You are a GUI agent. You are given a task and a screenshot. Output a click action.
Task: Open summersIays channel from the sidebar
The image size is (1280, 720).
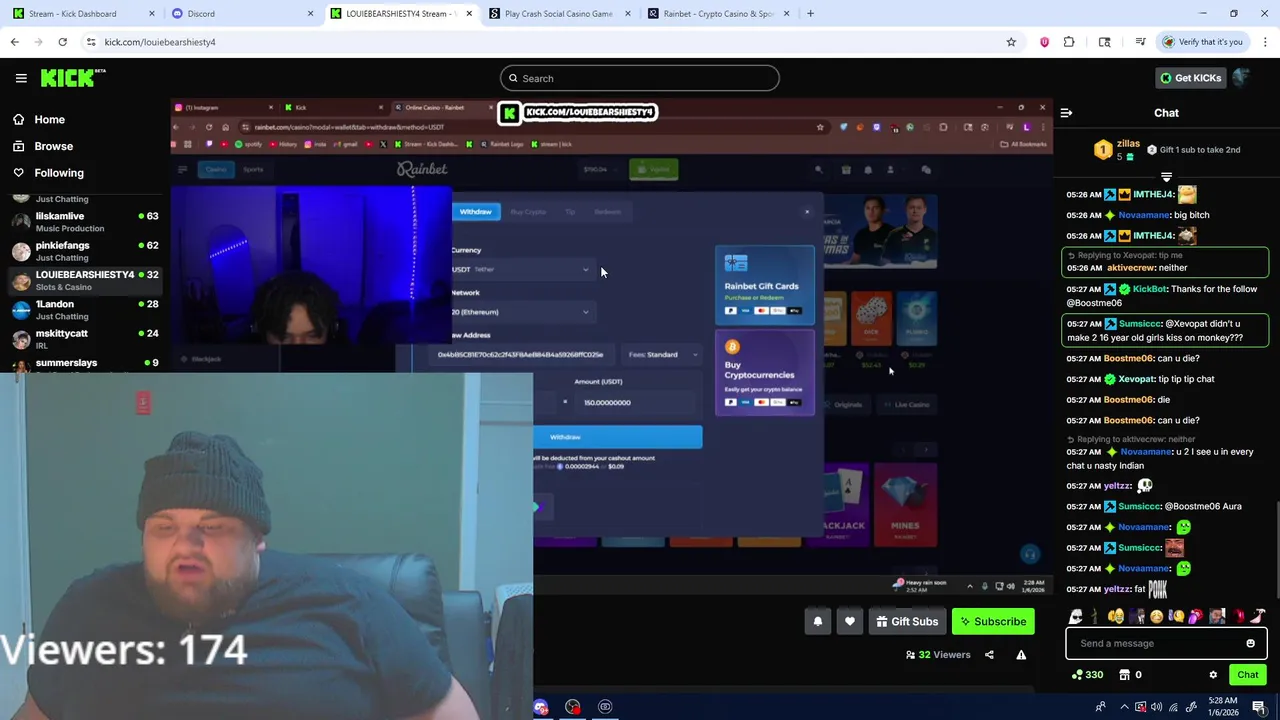[x=84, y=363]
